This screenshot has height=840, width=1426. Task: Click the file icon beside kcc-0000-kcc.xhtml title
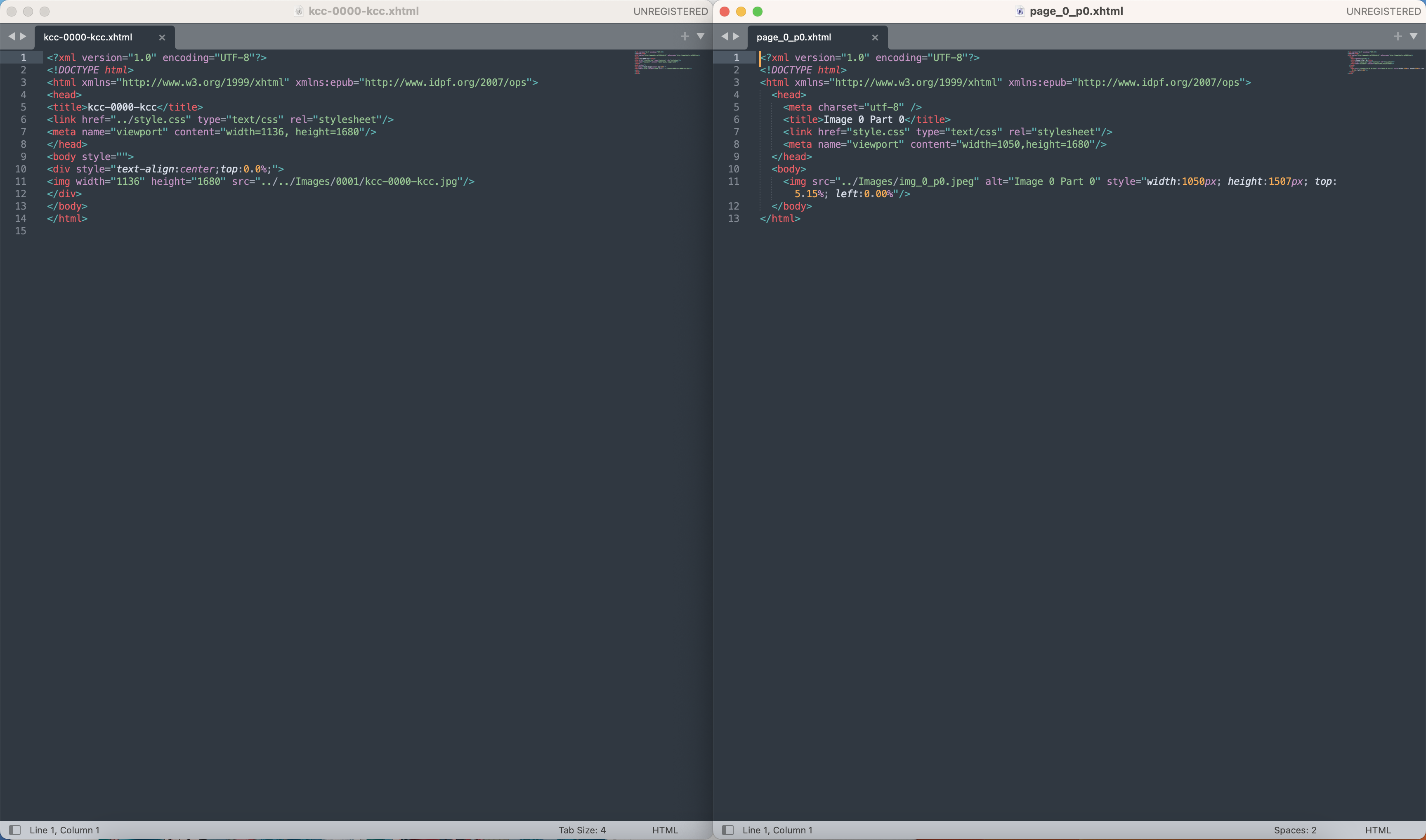click(x=298, y=11)
